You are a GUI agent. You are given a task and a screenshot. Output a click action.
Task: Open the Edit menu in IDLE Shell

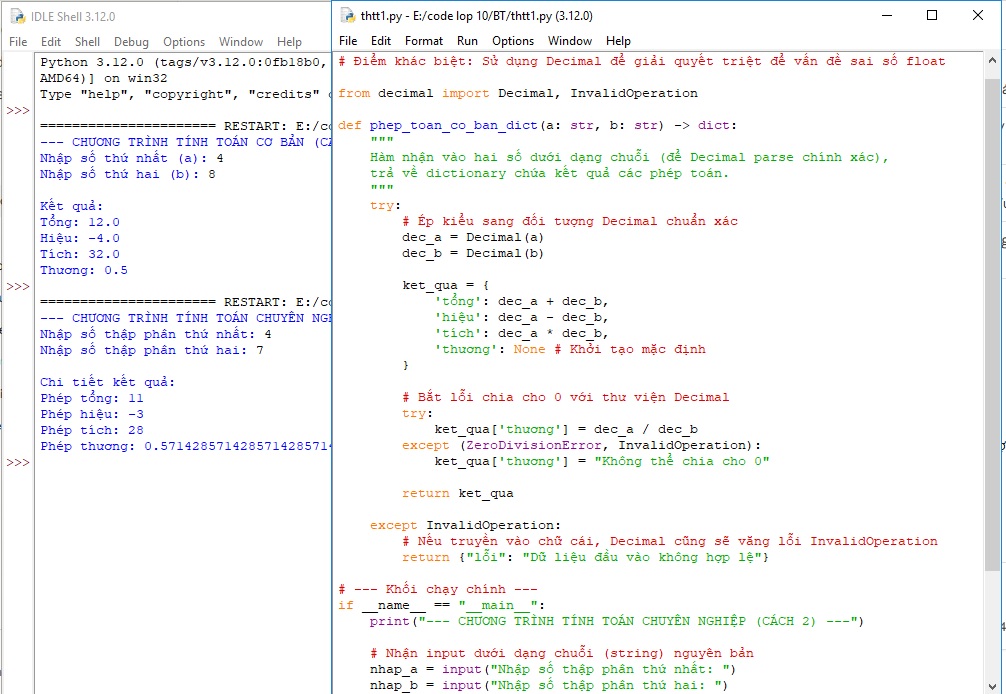(50, 41)
